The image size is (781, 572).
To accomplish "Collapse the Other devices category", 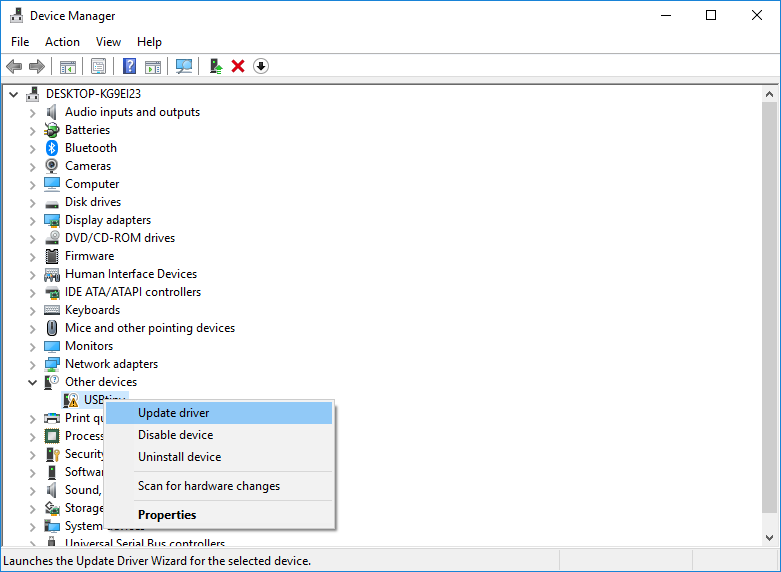I will [33, 382].
